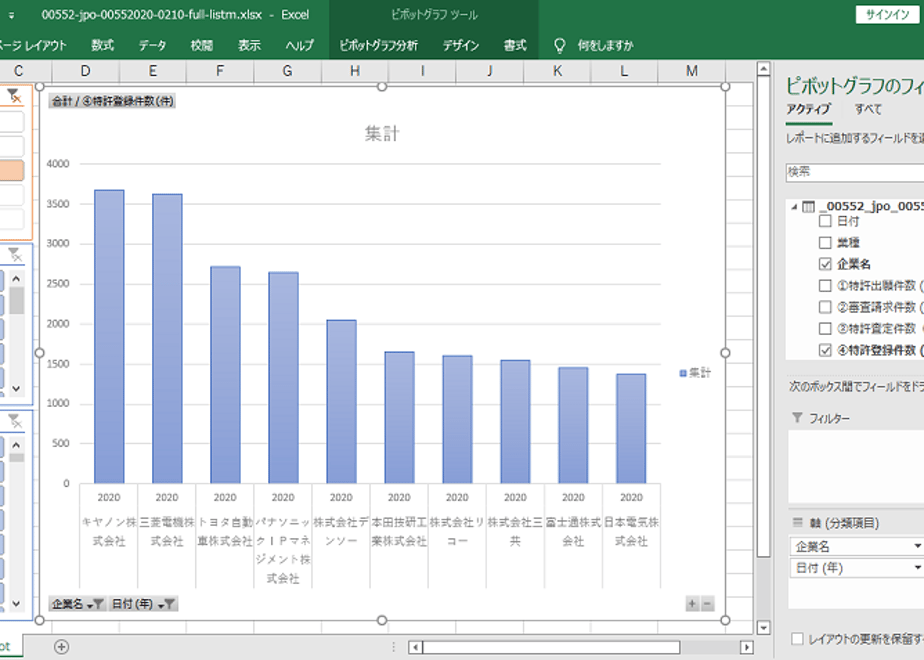Open the ヘルプ ribbon tab

click(x=299, y=45)
